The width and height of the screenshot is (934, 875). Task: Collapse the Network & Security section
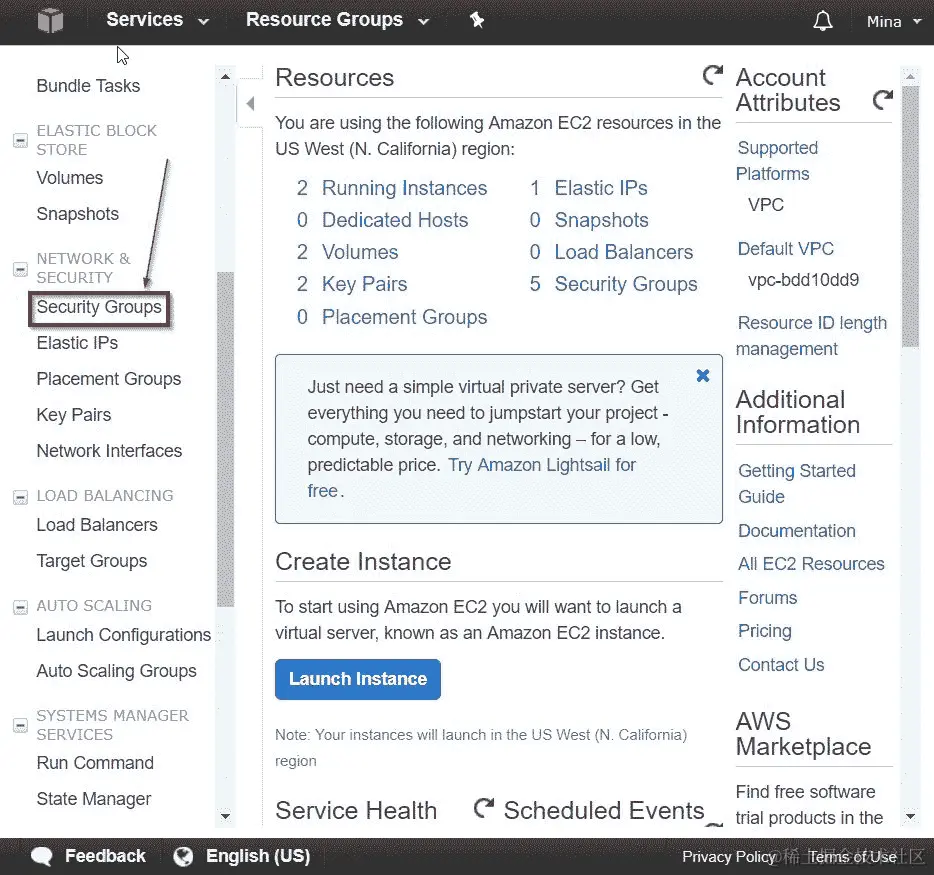[x=20, y=269]
